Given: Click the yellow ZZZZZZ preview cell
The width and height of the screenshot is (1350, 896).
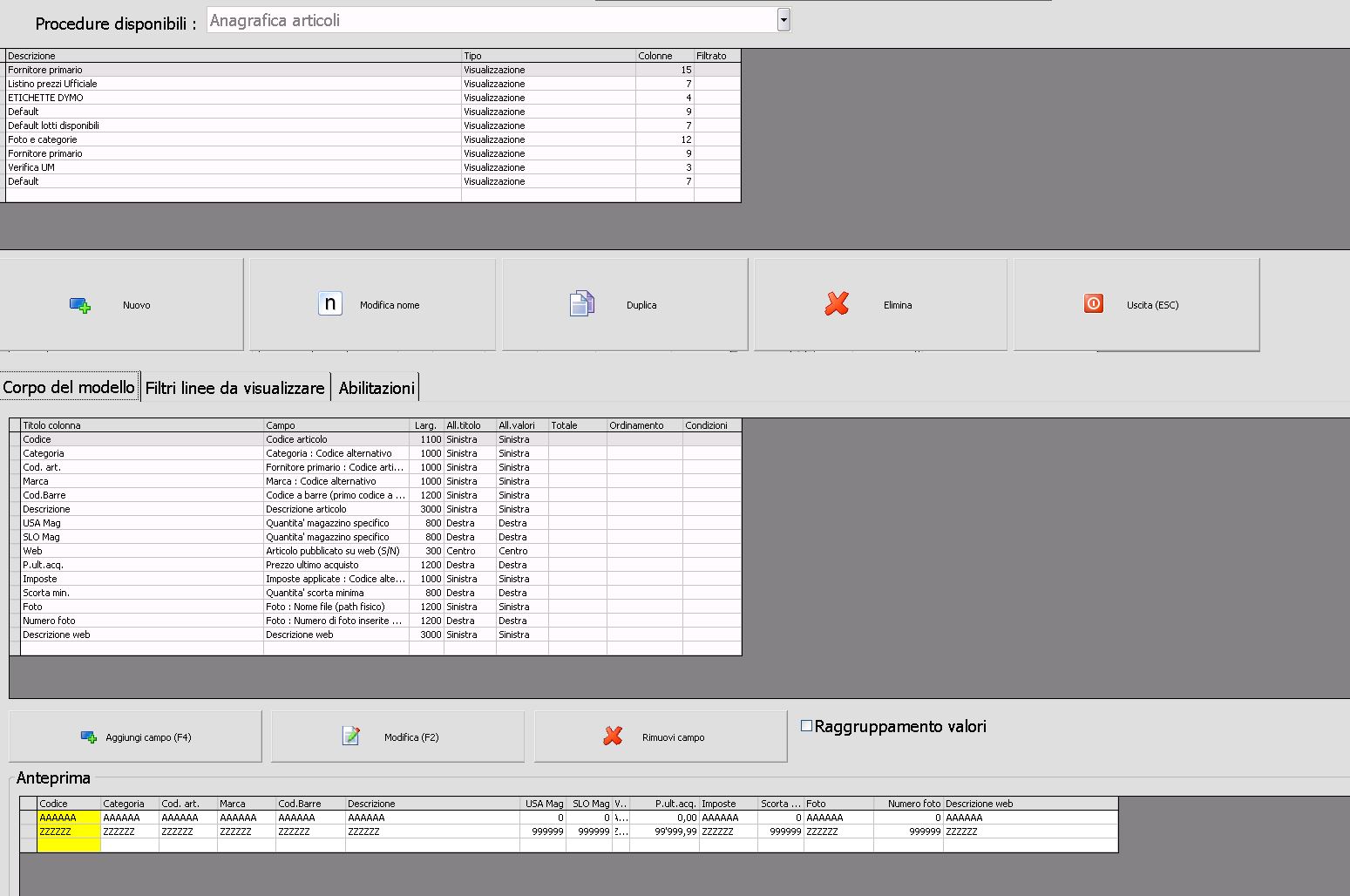Looking at the screenshot, I should [70, 832].
